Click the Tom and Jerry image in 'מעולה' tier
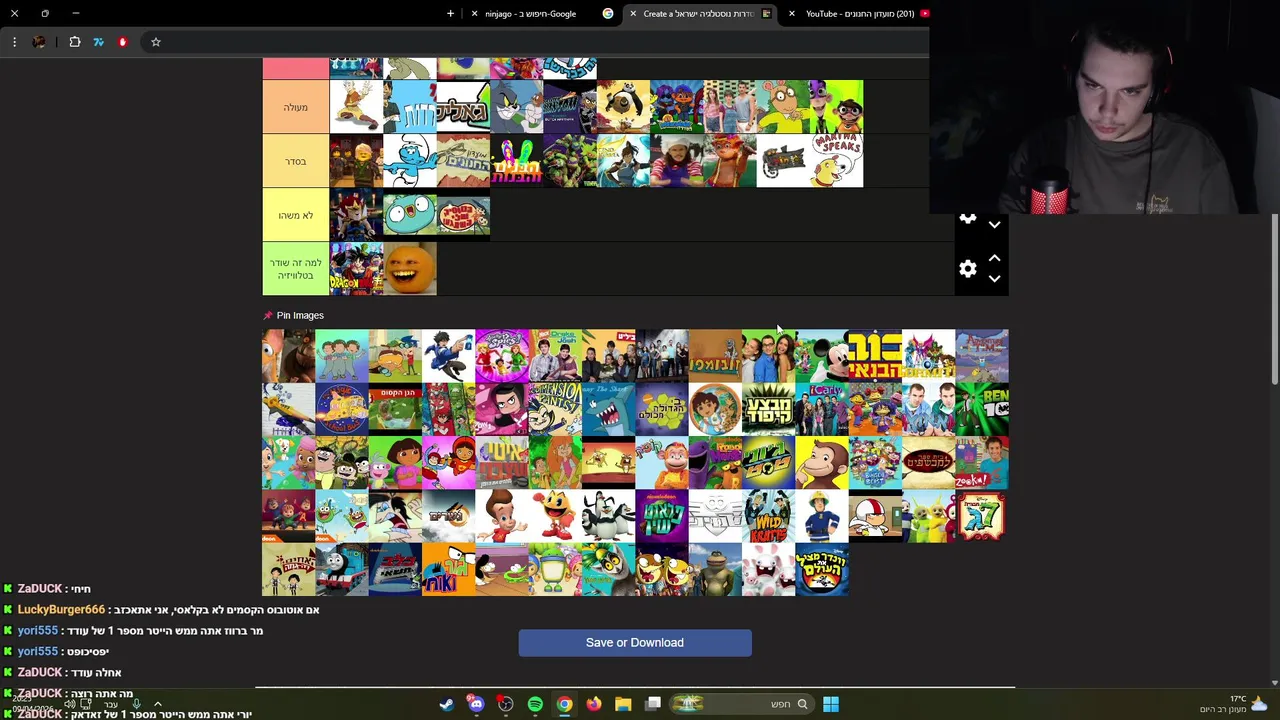Viewport: 1280px width, 720px height. tap(517, 107)
